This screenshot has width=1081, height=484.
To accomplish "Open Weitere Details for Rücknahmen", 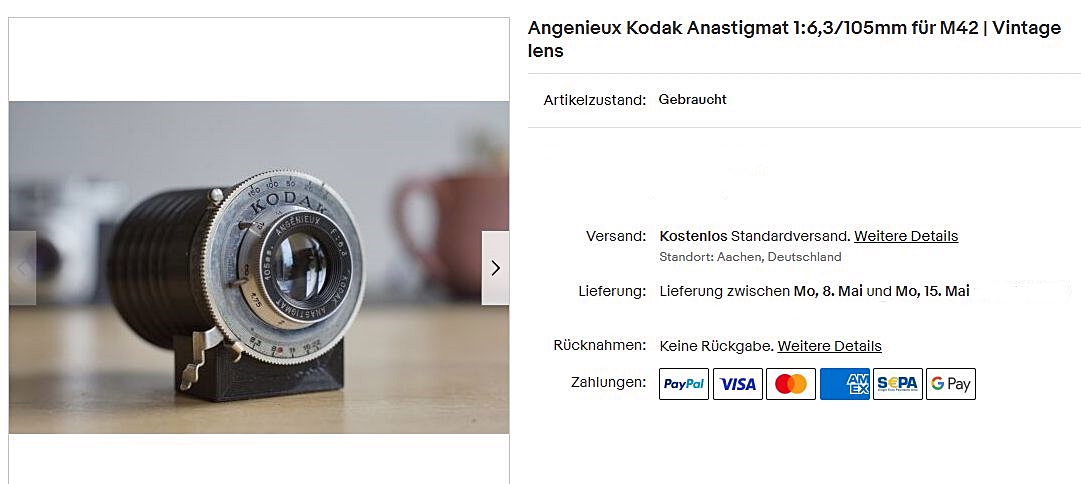I will 829,346.
